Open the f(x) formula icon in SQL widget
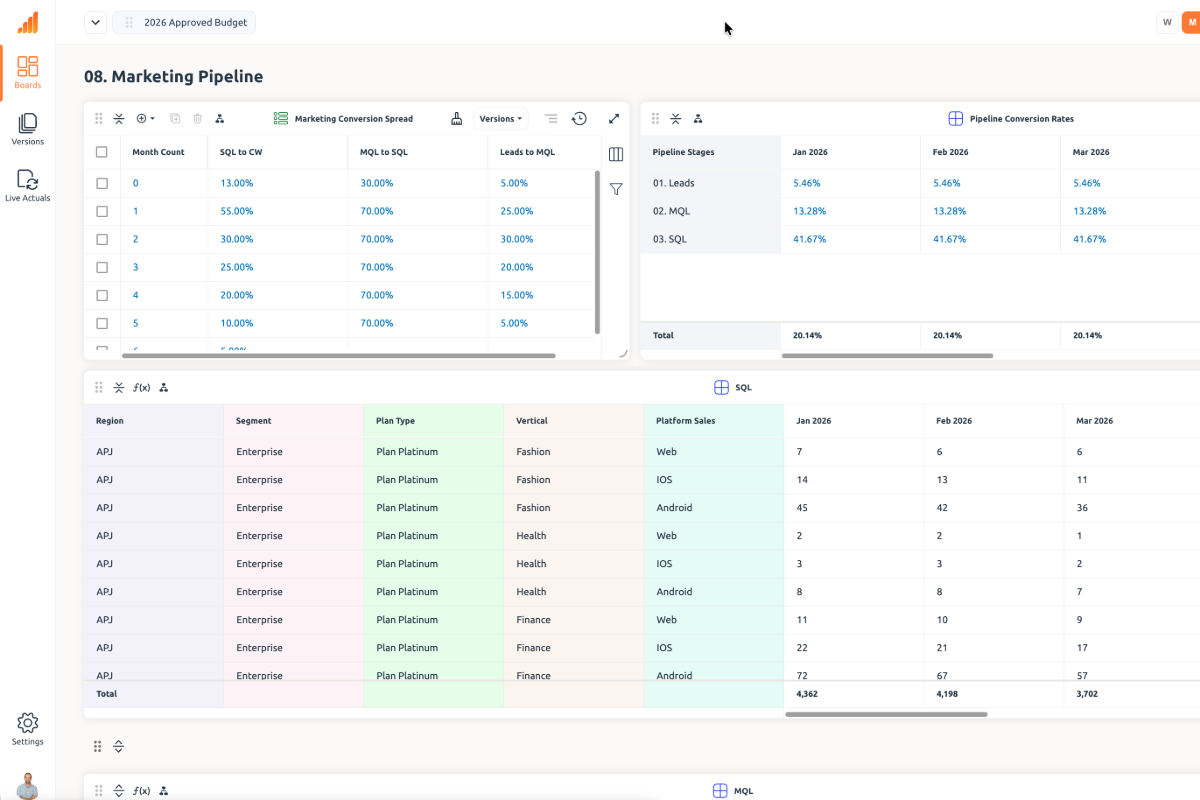This screenshot has height=800, width=1200. (142, 387)
